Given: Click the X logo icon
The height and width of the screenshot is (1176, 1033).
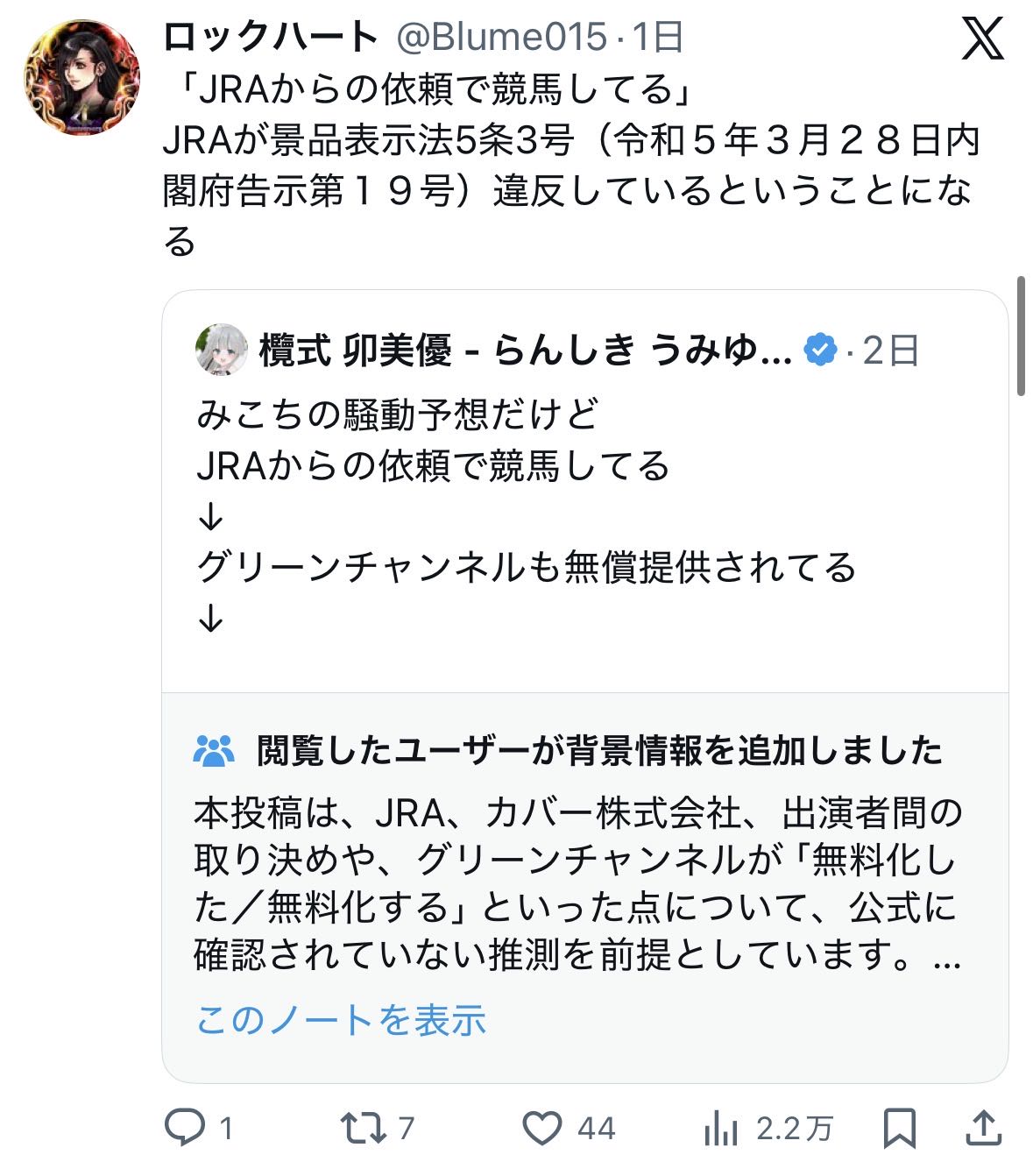Looking at the screenshot, I should [981, 39].
